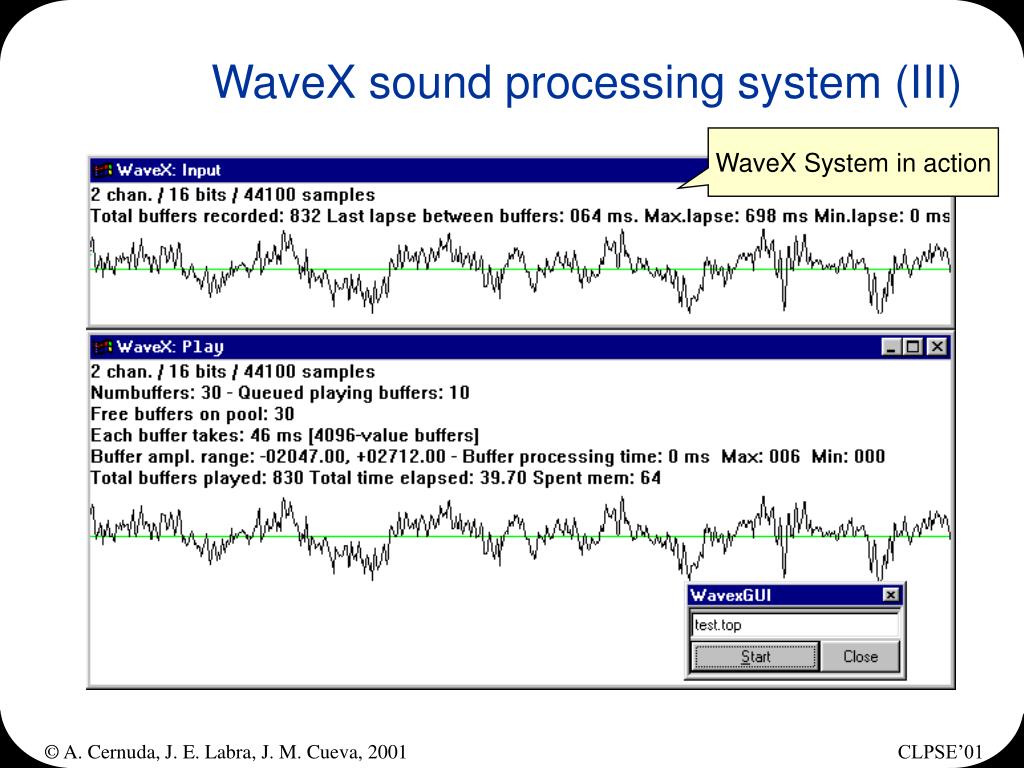Viewport: 1024px width, 768px height.
Task: Focus the test.top input field
Action: (x=795, y=625)
